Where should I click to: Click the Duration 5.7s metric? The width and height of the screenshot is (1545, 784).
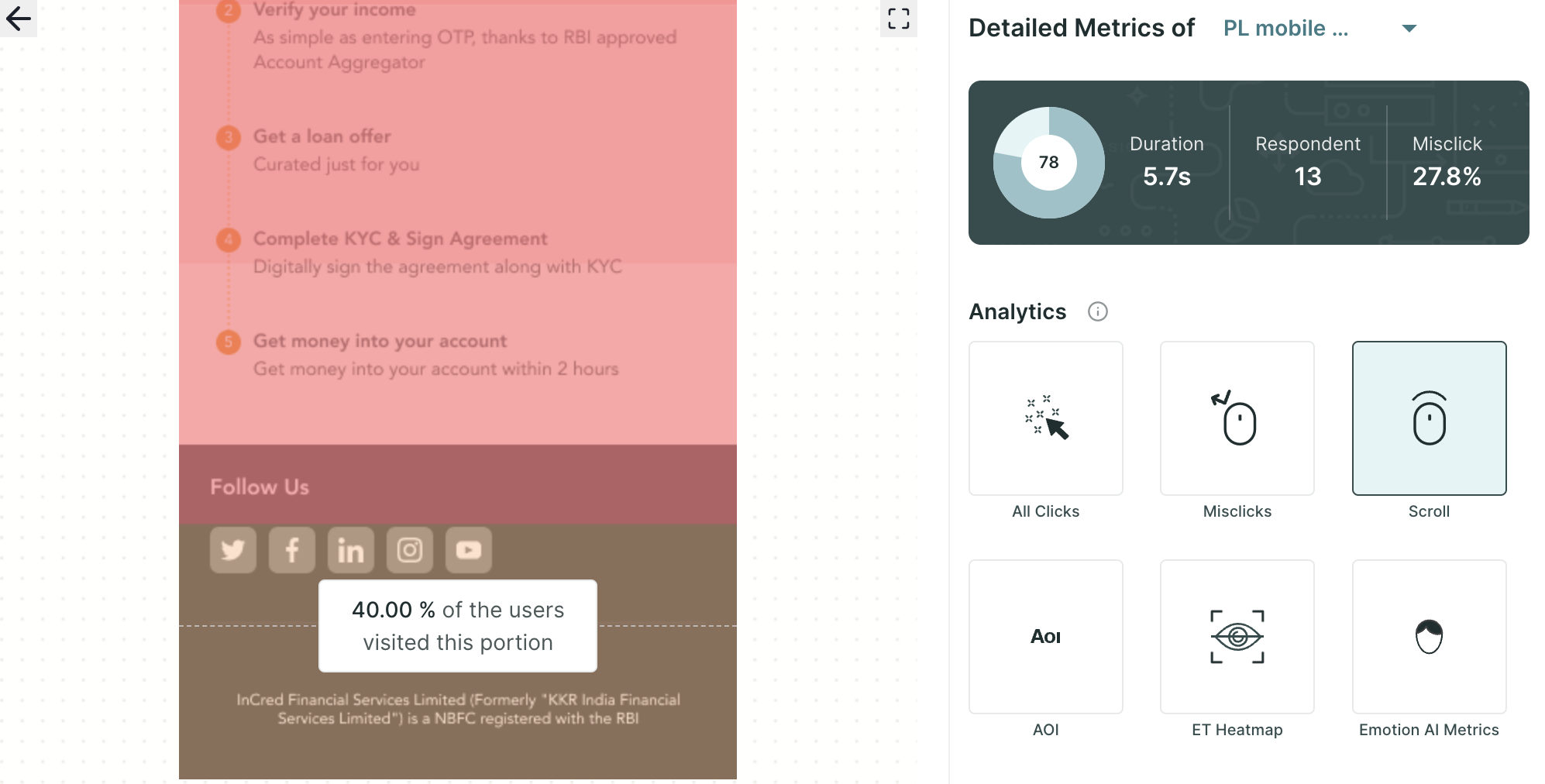pos(1167,162)
